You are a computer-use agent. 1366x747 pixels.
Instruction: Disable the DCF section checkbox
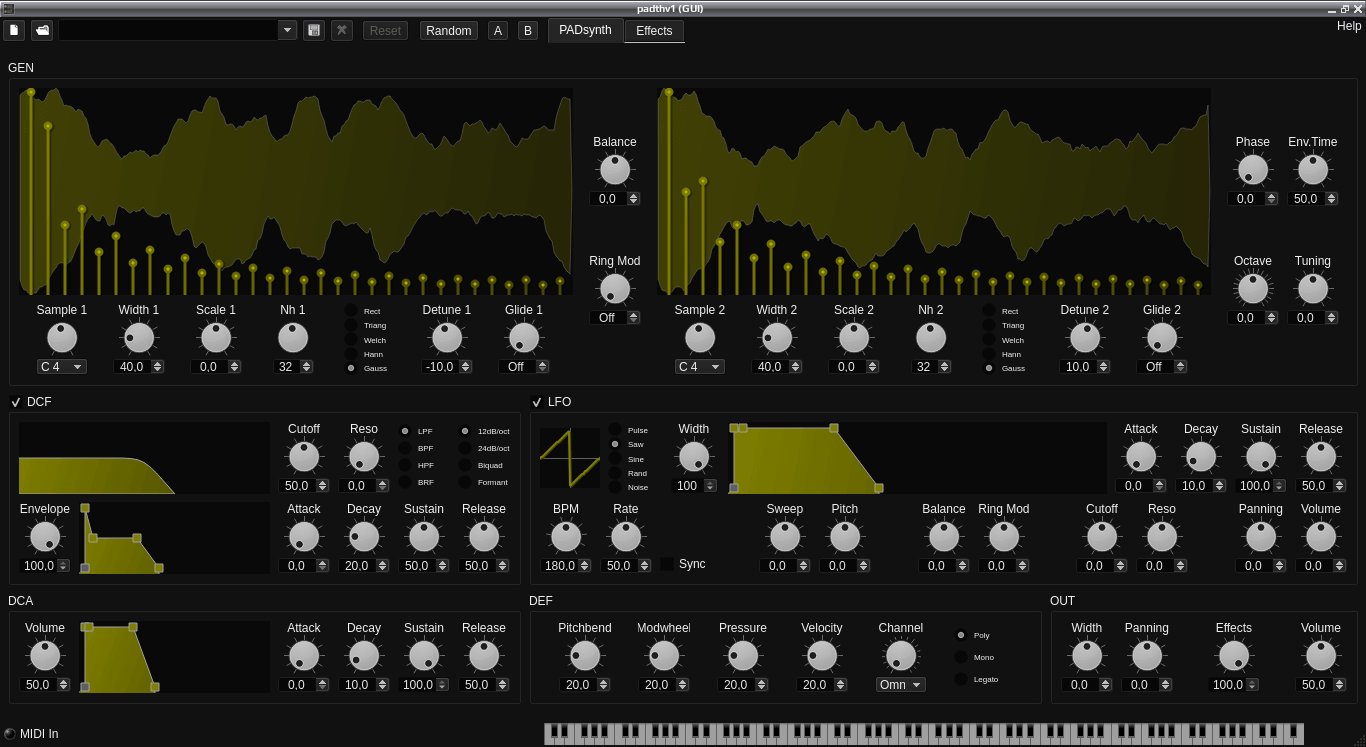(x=16, y=402)
